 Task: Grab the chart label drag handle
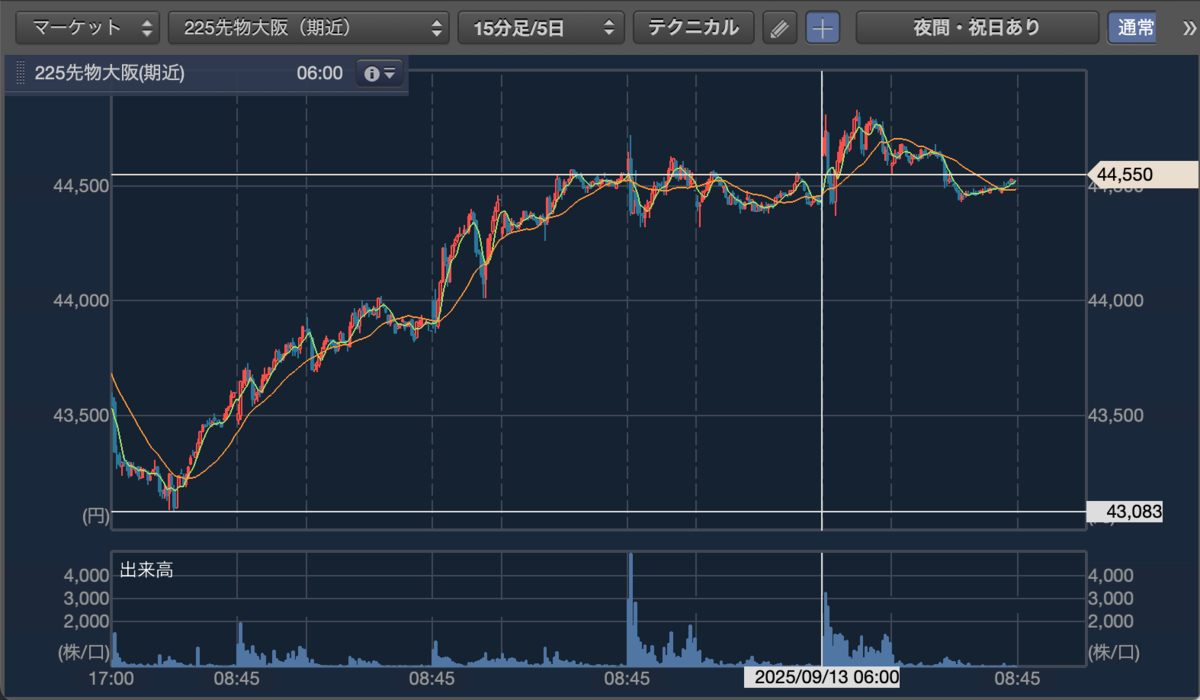[x=19, y=73]
